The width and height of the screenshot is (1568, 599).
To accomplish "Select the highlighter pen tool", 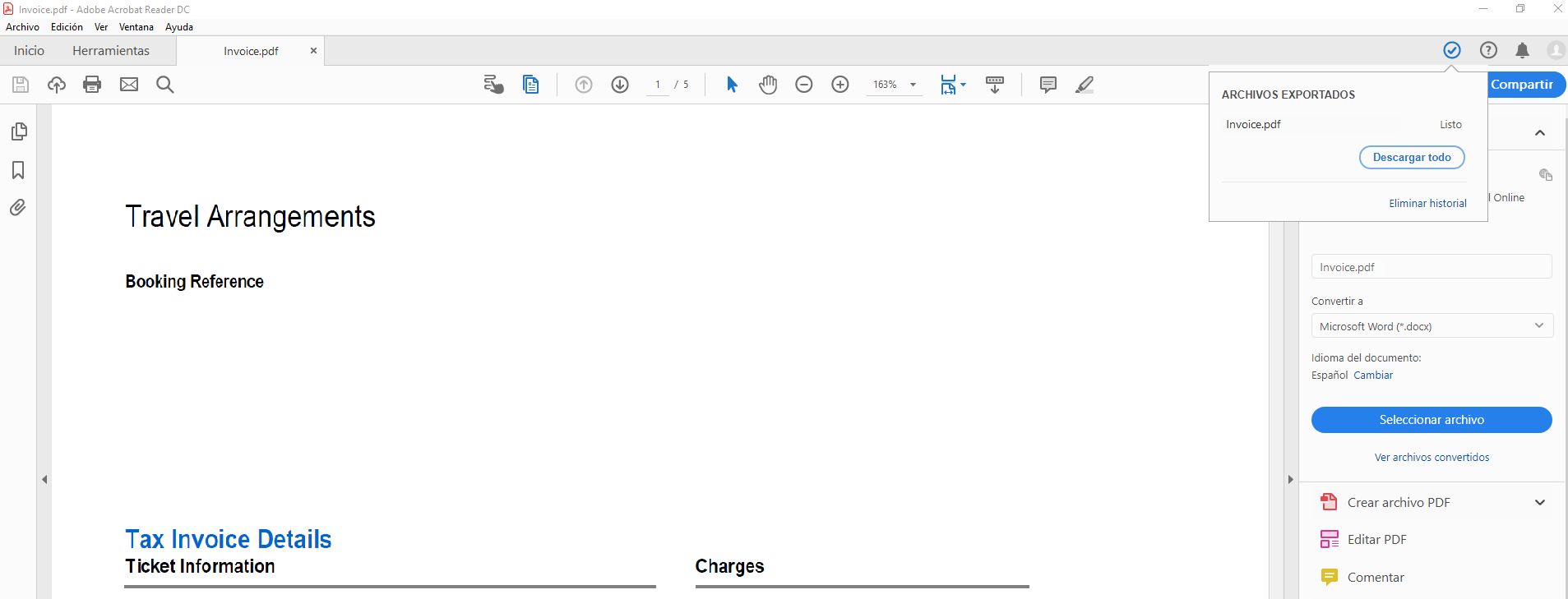I will (1085, 85).
